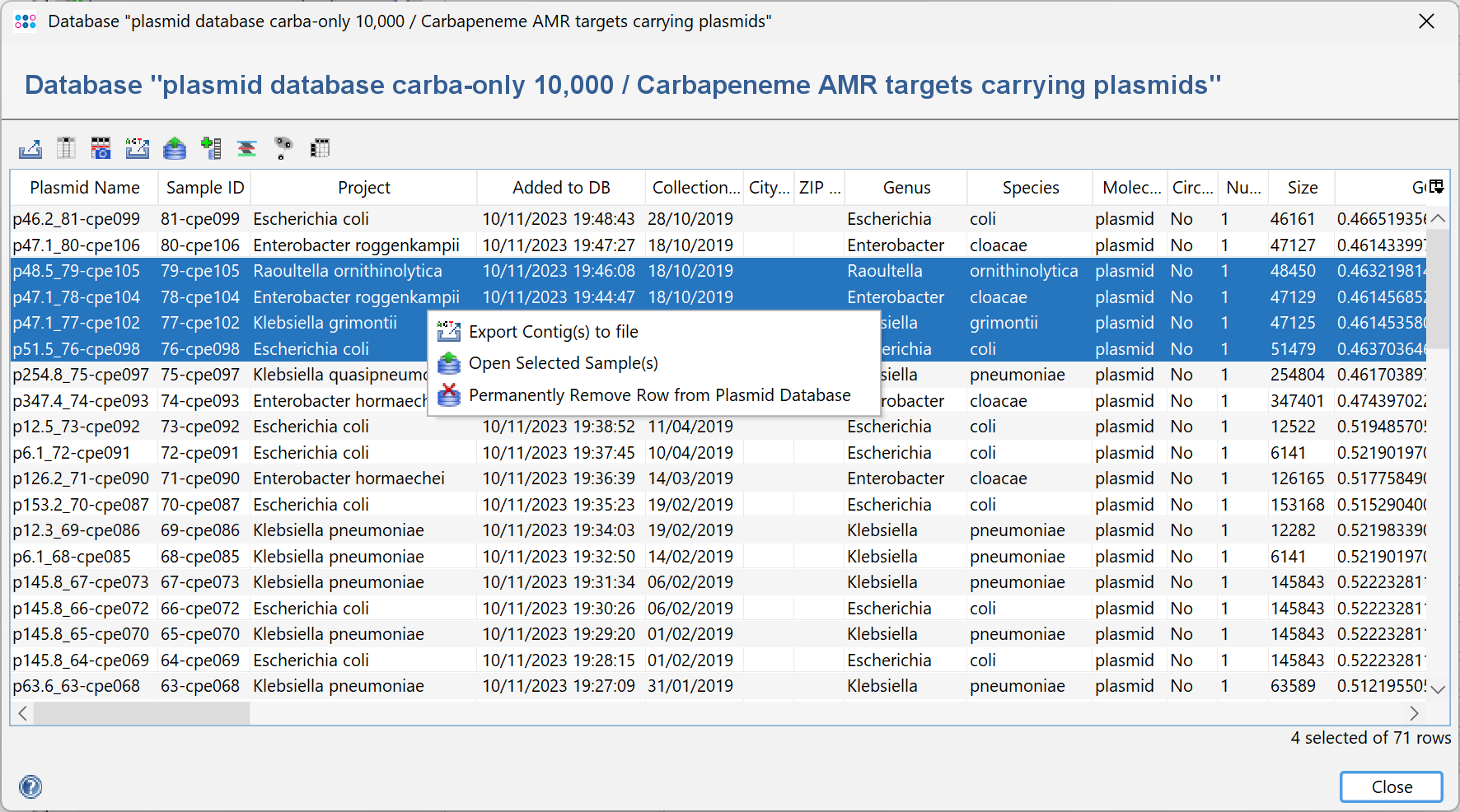Open the column chooser dropdown in table header

(1436, 187)
